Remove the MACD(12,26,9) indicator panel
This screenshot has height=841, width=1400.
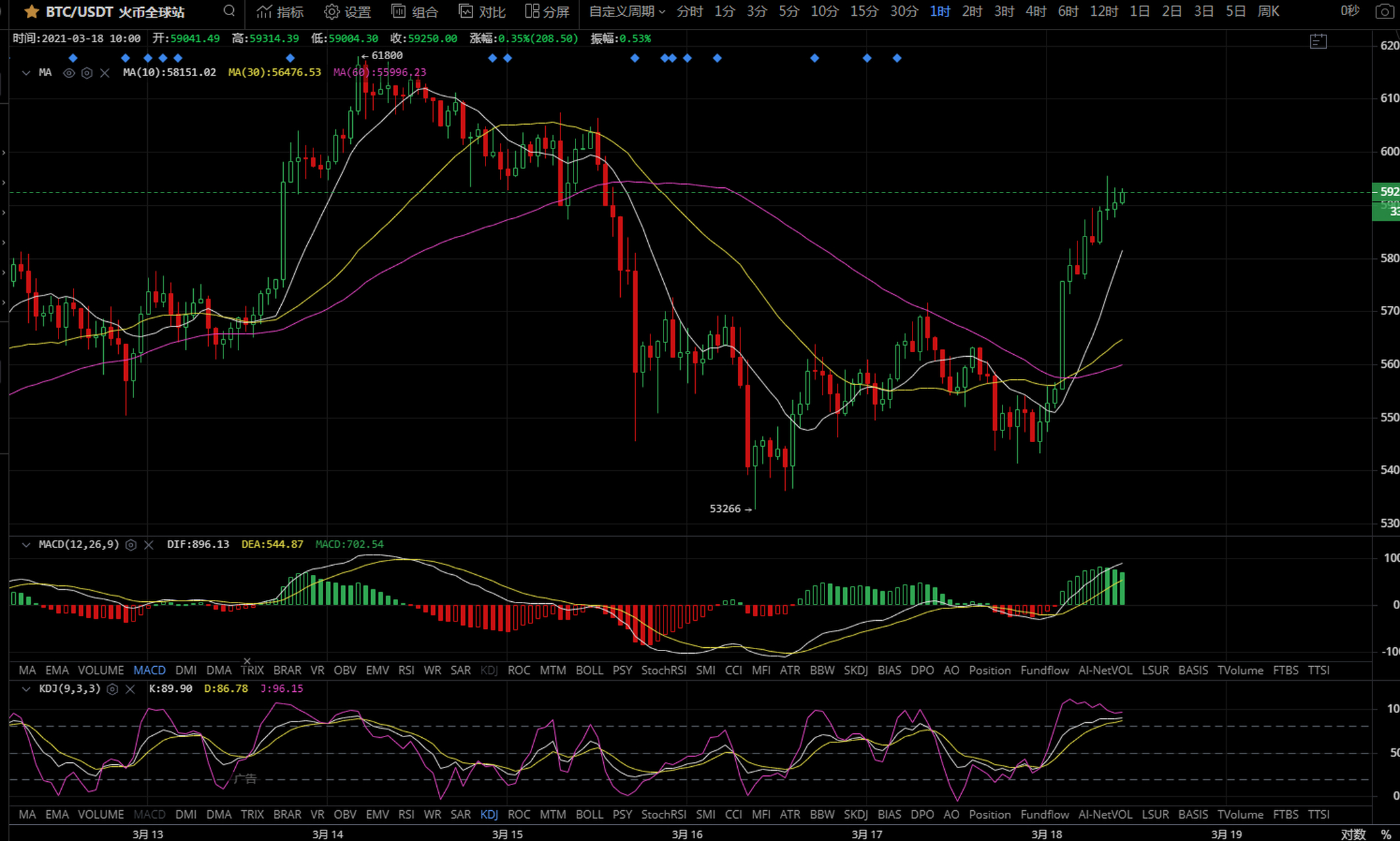pyautogui.click(x=148, y=545)
